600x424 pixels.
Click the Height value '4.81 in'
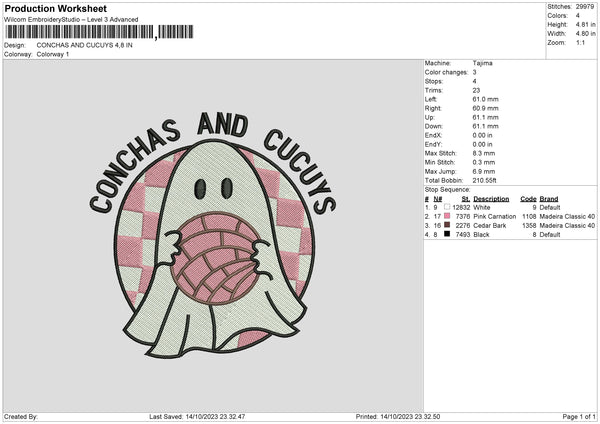point(585,24)
